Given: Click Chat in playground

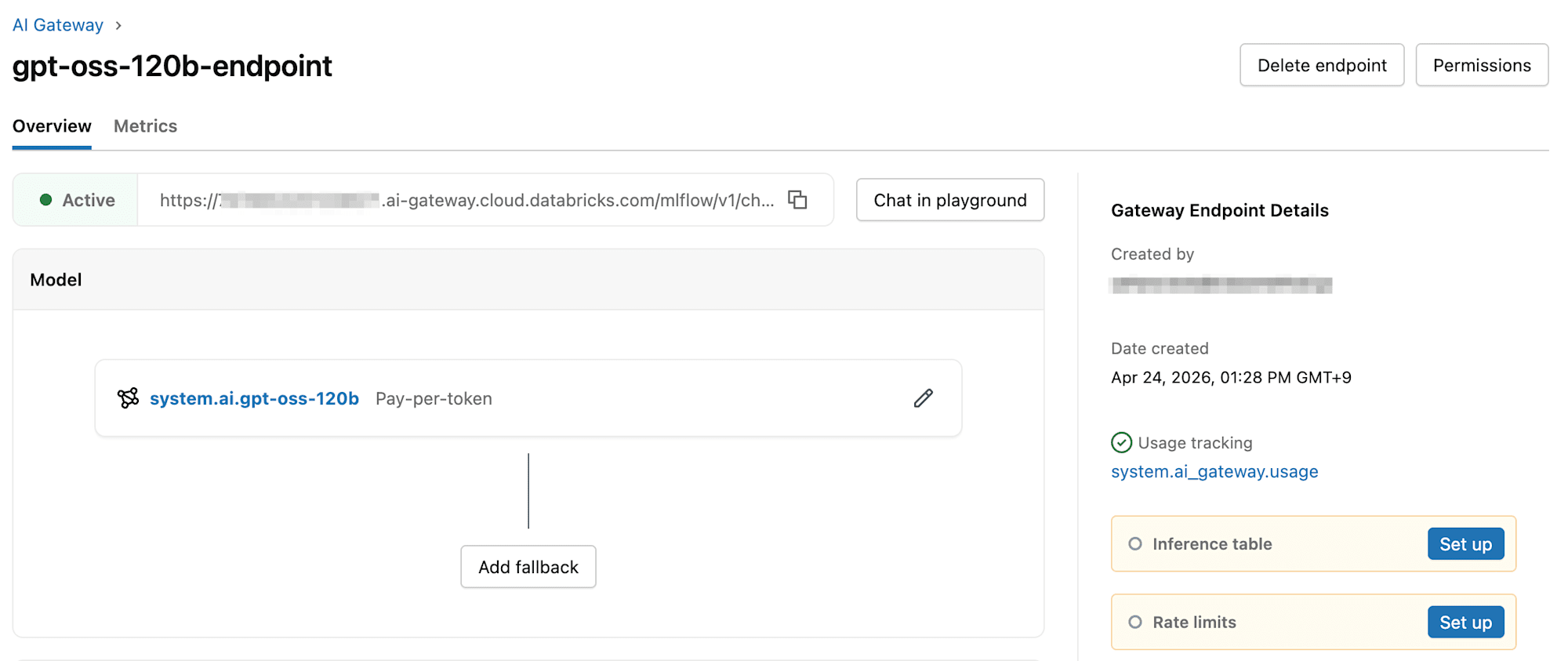Looking at the screenshot, I should pos(950,200).
